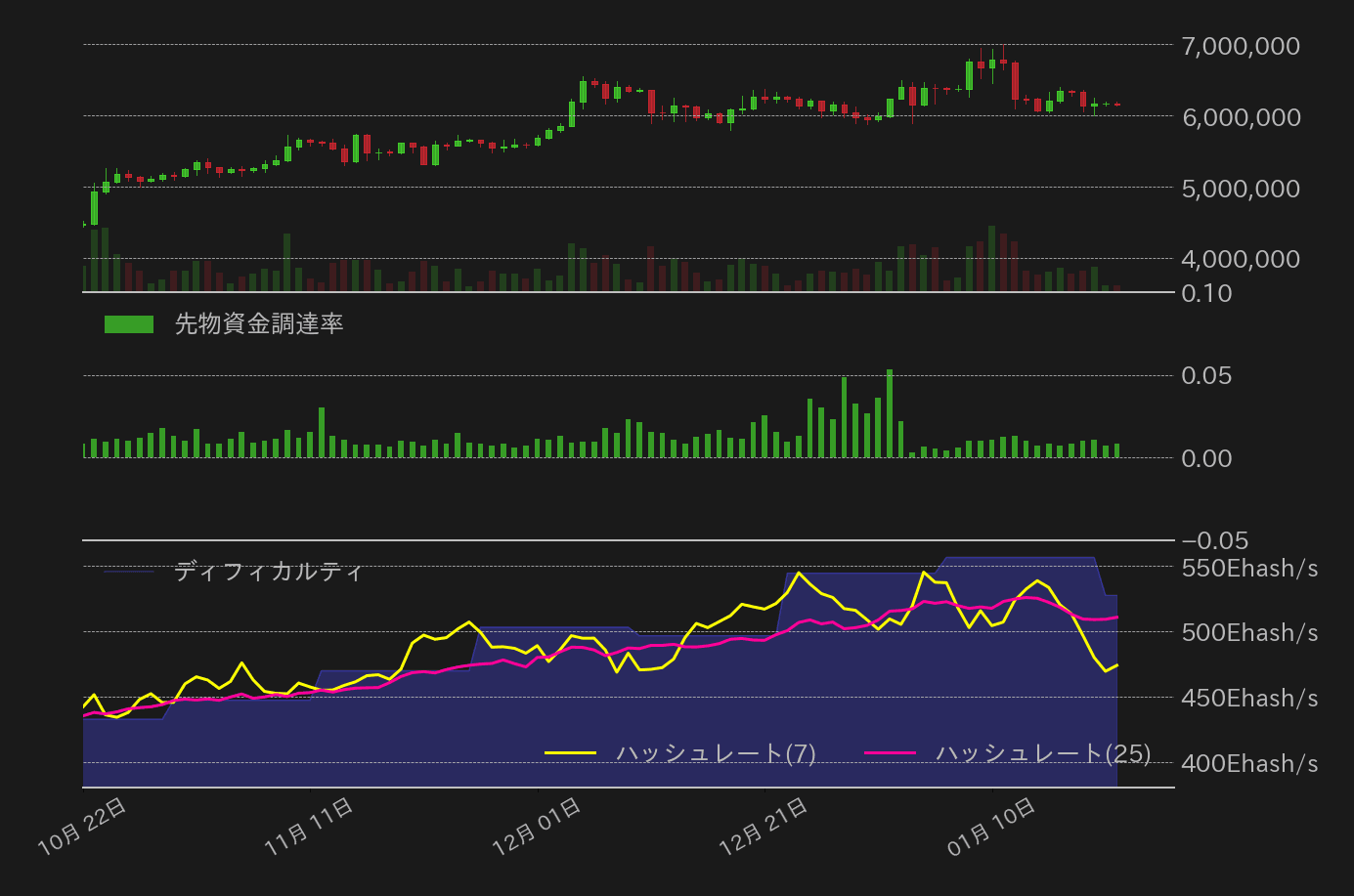This screenshot has height=896, width=1354.
Task: Click the 550Ehash/s axis label
Action: coord(1252,569)
